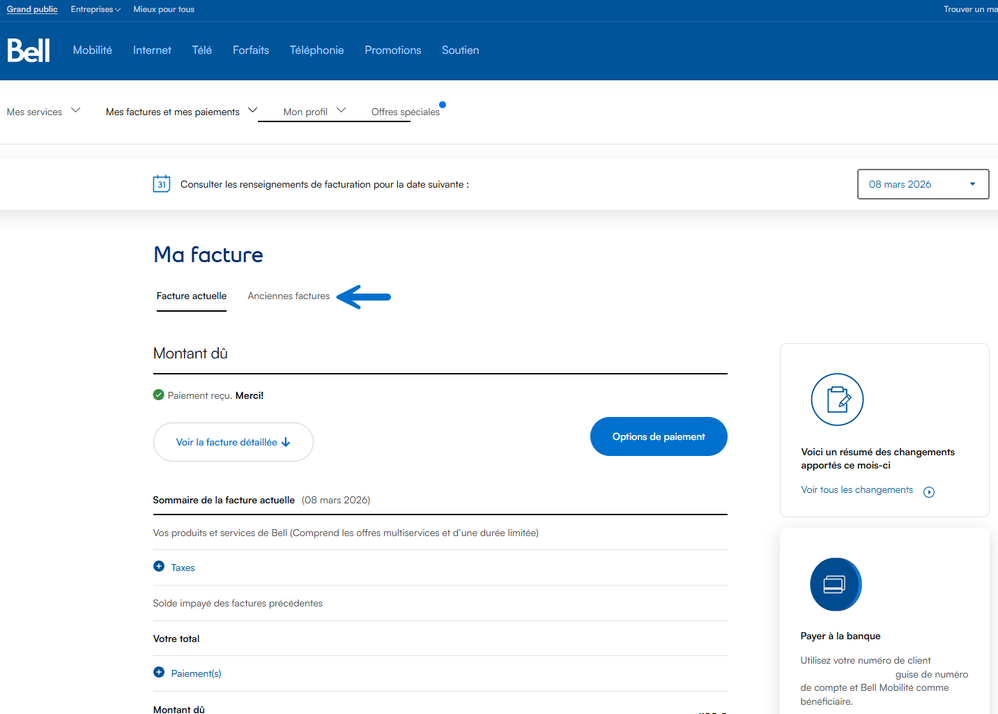Open Télé navigation item
Viewport: 998px width, 714px height.
202,50
